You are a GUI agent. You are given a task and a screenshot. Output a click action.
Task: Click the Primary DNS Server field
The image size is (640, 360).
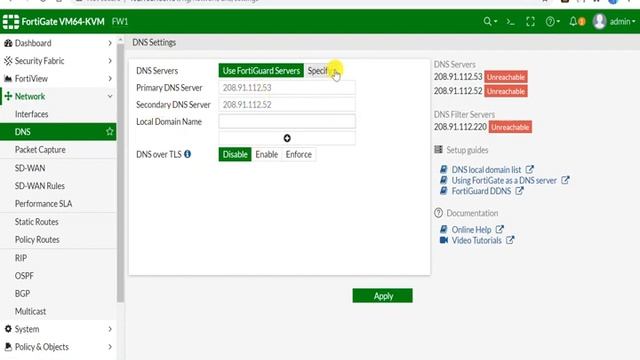(x=287, y=87)
